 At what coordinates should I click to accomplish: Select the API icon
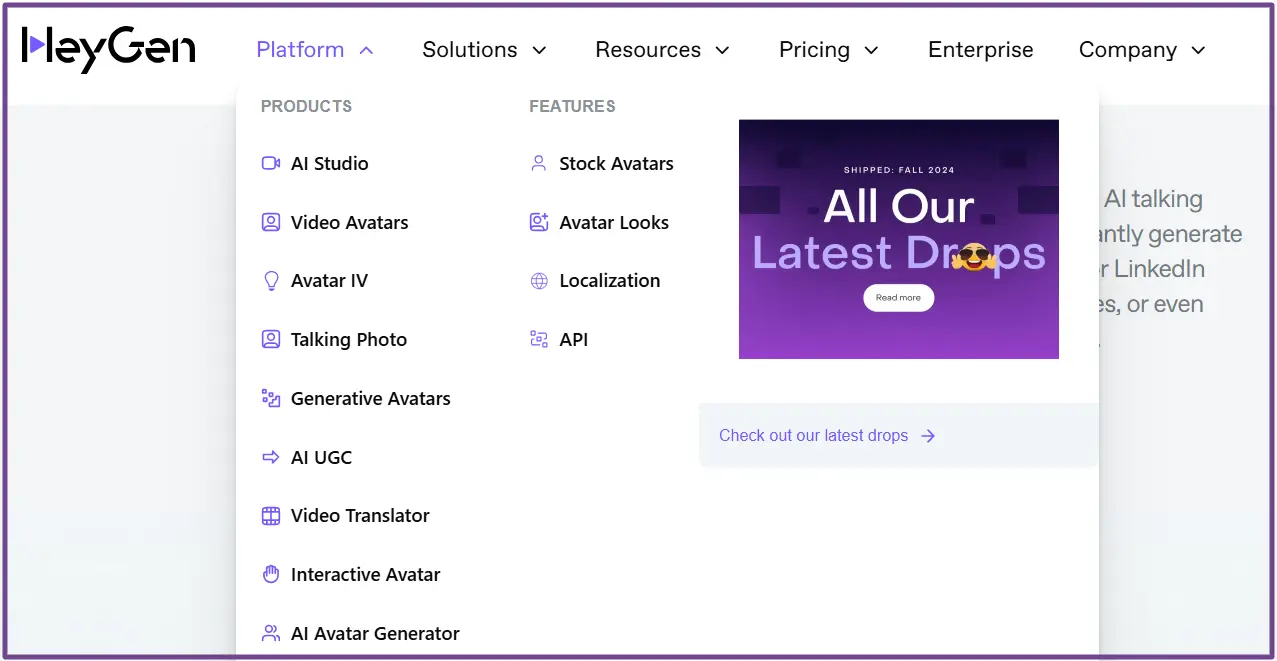539,339
